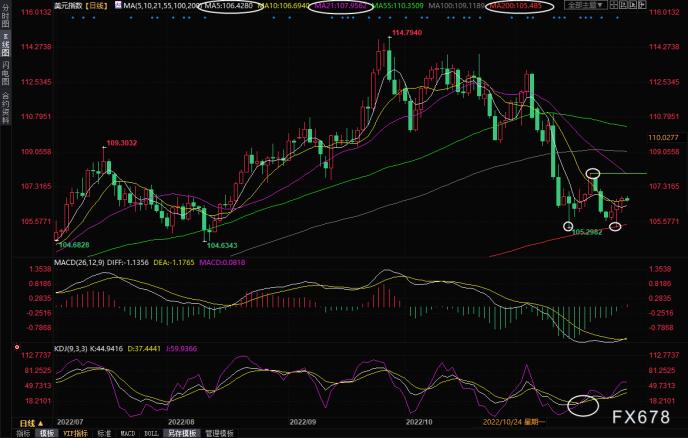This screenshot has width=688, height=438.
Task: Click the D:37.4441 value in KDJ header
Action: 145,349
